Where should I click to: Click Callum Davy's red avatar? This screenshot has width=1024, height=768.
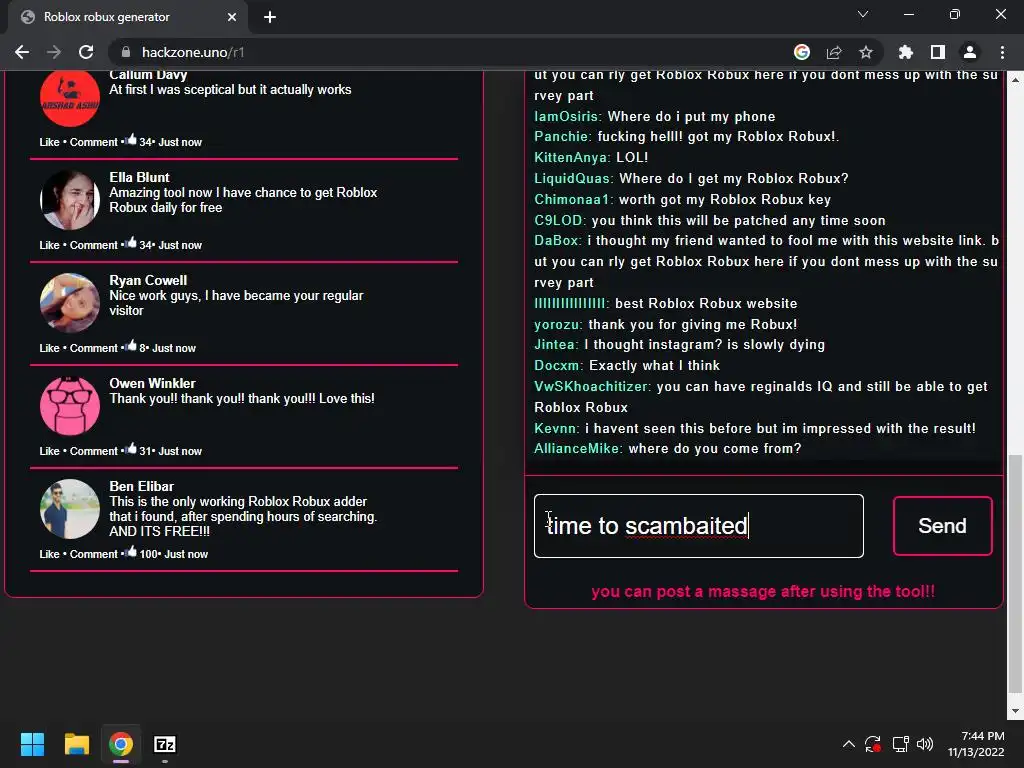[x=70, y=97]
